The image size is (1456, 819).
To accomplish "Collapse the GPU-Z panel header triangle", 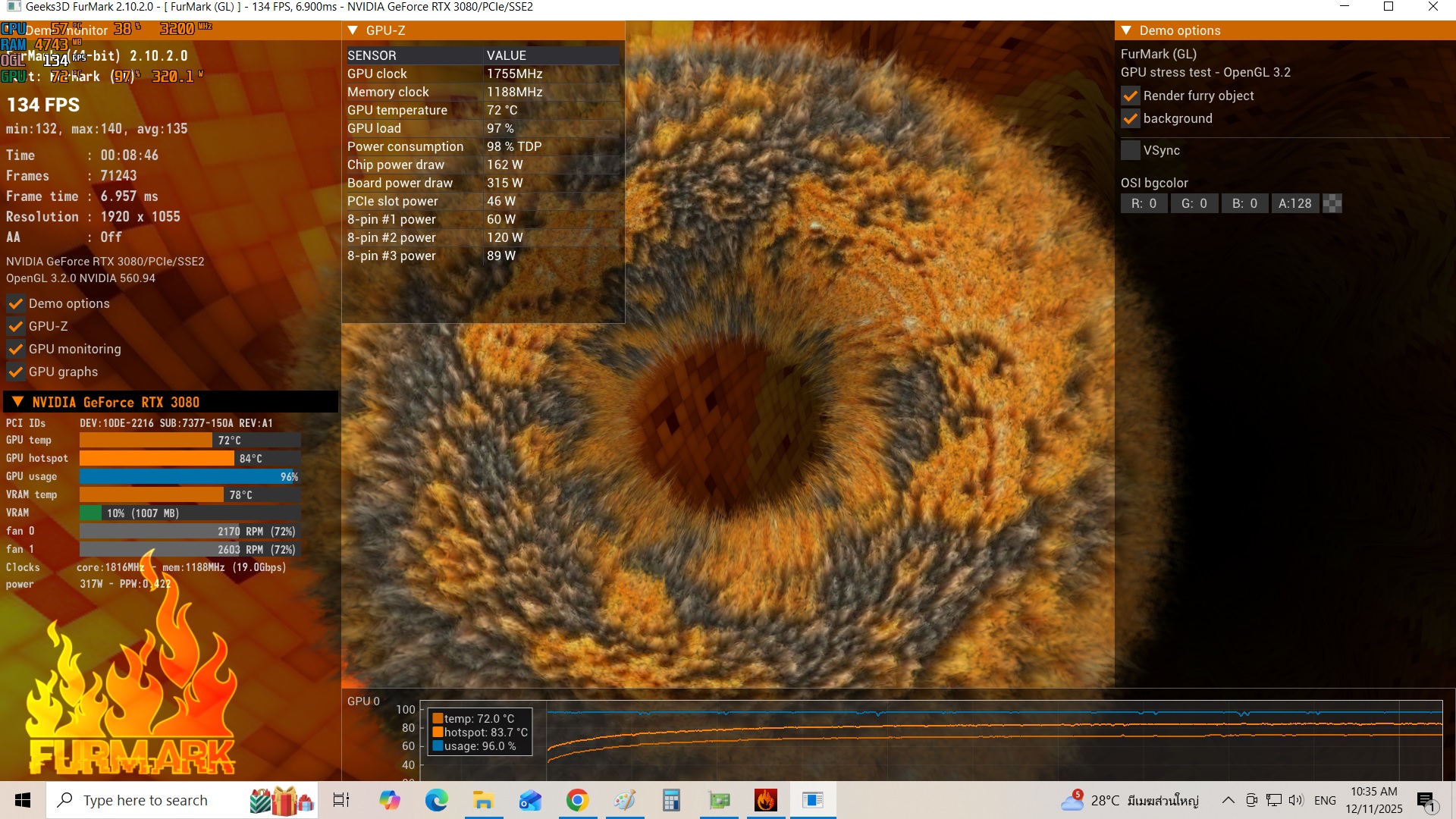I will (353, 30).
